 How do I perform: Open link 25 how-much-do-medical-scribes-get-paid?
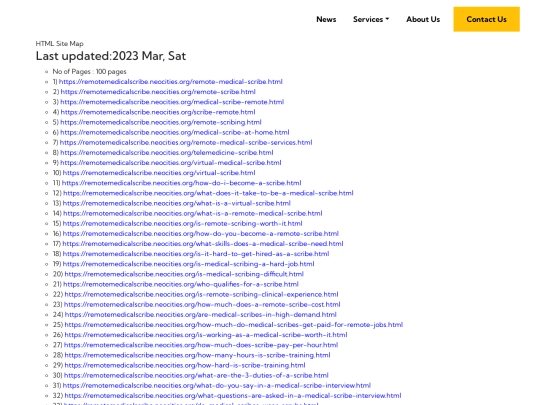234,325
